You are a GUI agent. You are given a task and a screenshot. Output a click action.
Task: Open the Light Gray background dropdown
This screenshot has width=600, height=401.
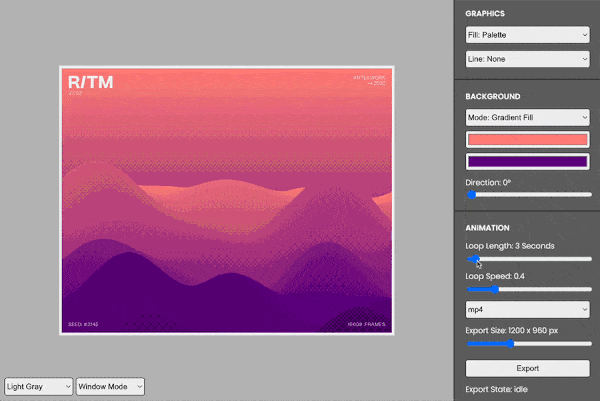[x=38, y=386]
